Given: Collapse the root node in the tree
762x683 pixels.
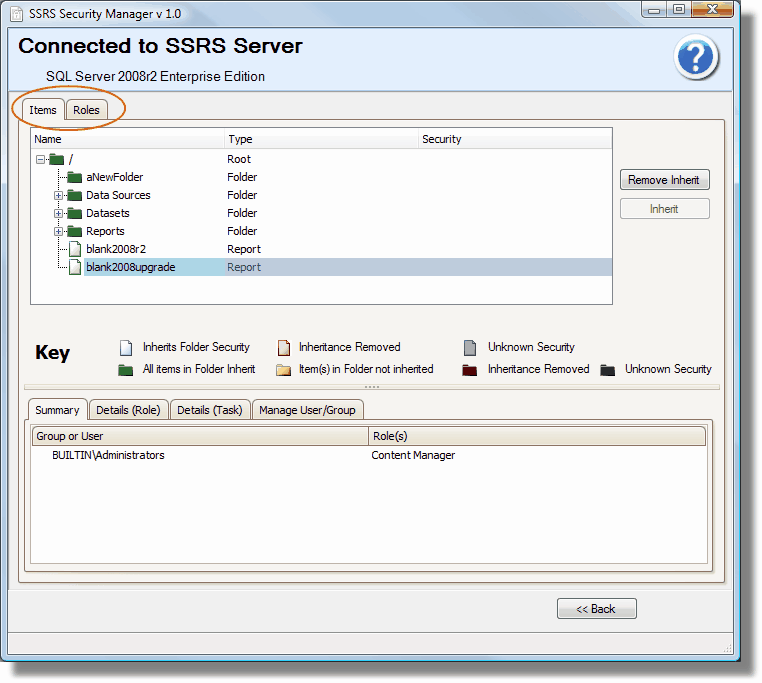Looking at the screenshot, I should [x=40, y=159].
